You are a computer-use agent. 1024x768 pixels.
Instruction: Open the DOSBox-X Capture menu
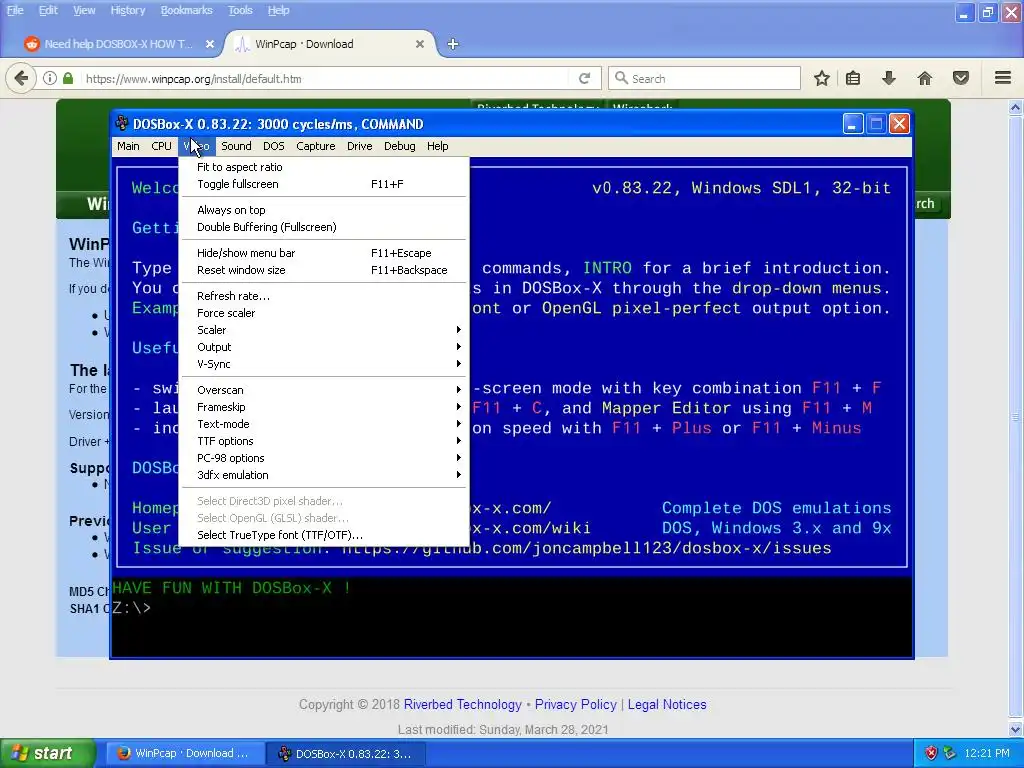coord(315,146)
